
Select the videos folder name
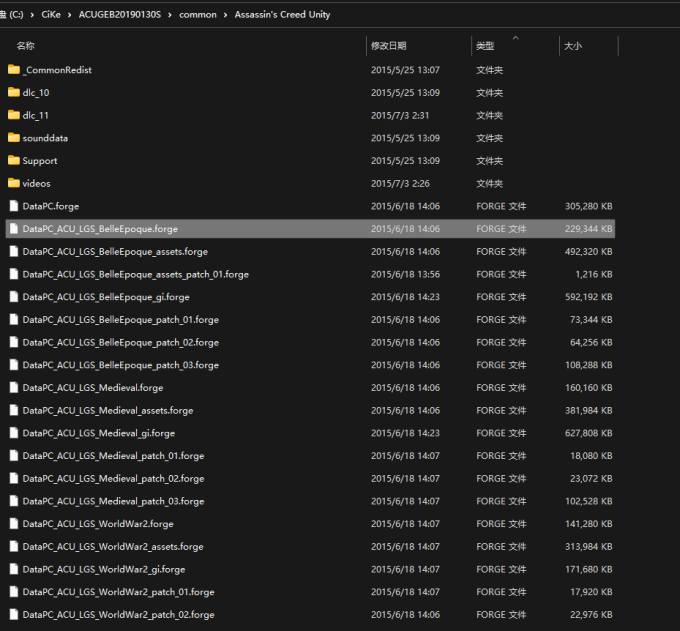click(x=36, y=183)
